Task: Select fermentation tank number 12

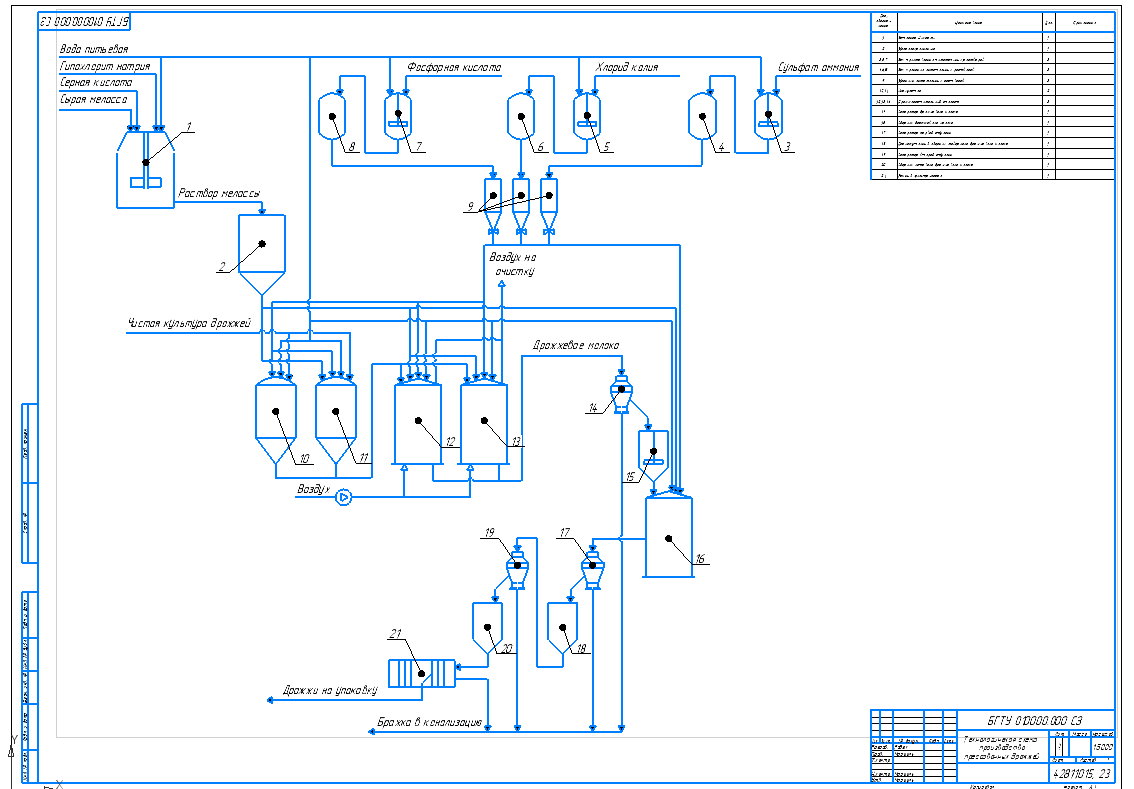Action: pos(418,422)
